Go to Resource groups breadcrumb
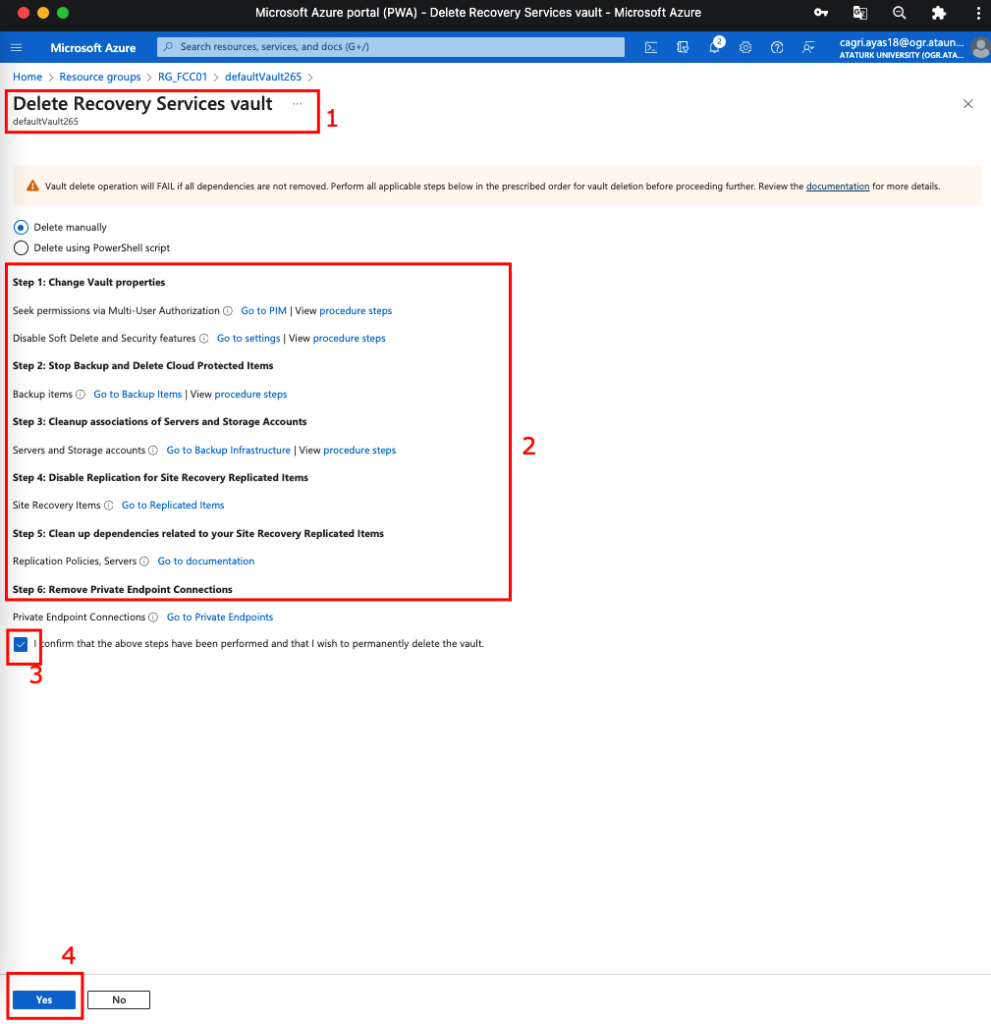The image size is (991, 1024). [x=99, y=77]
